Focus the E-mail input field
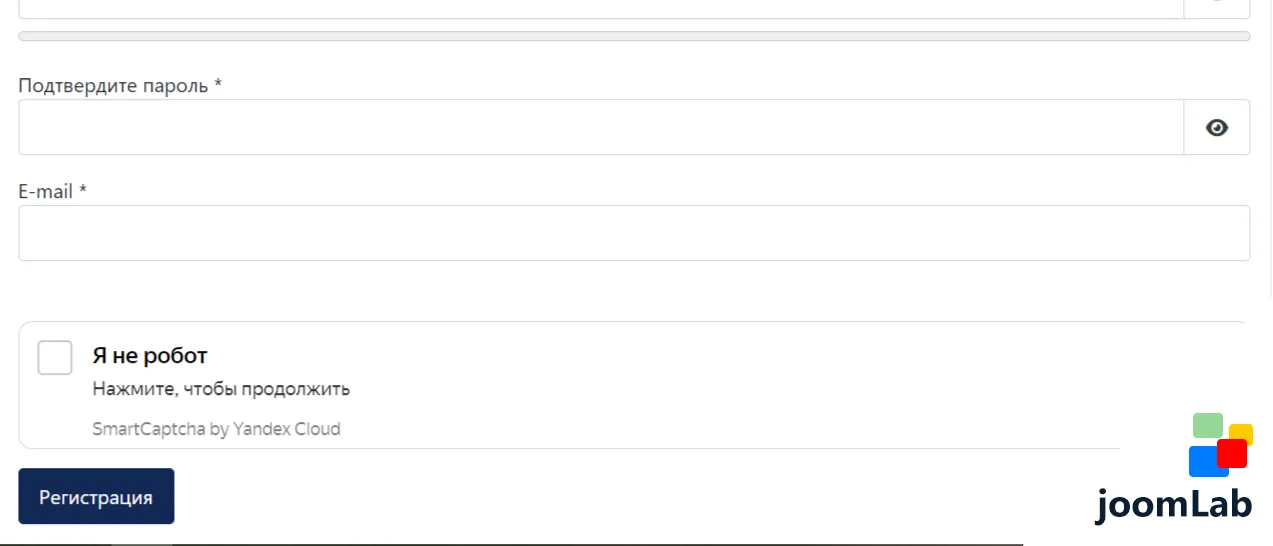The height and width of the screenshot is (546, 1273). [634, 233]
